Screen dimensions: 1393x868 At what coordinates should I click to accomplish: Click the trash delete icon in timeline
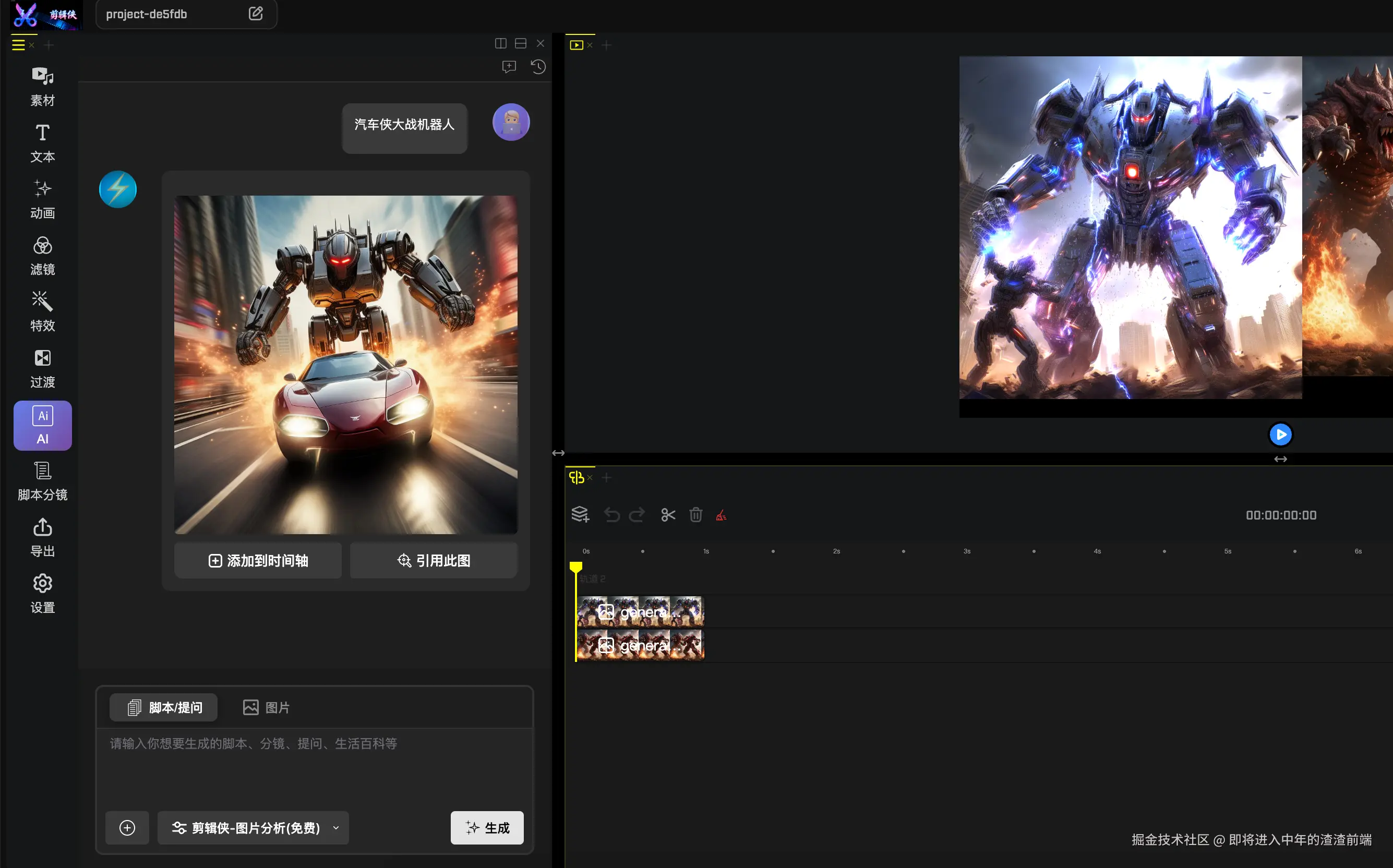pos(695,515)
